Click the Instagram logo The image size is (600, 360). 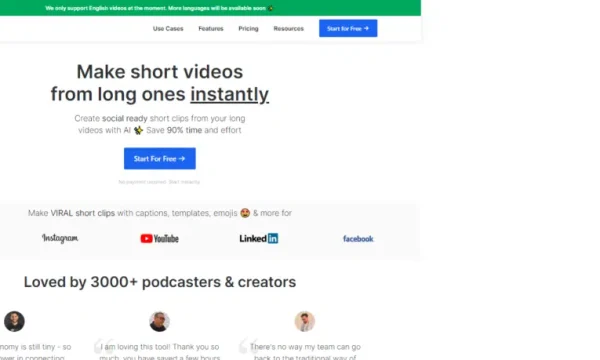60,238
